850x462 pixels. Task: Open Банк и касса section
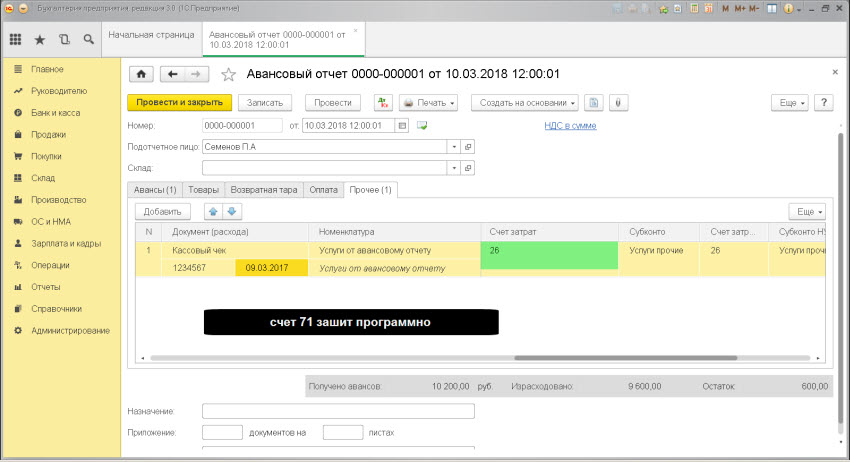point(55,113)
